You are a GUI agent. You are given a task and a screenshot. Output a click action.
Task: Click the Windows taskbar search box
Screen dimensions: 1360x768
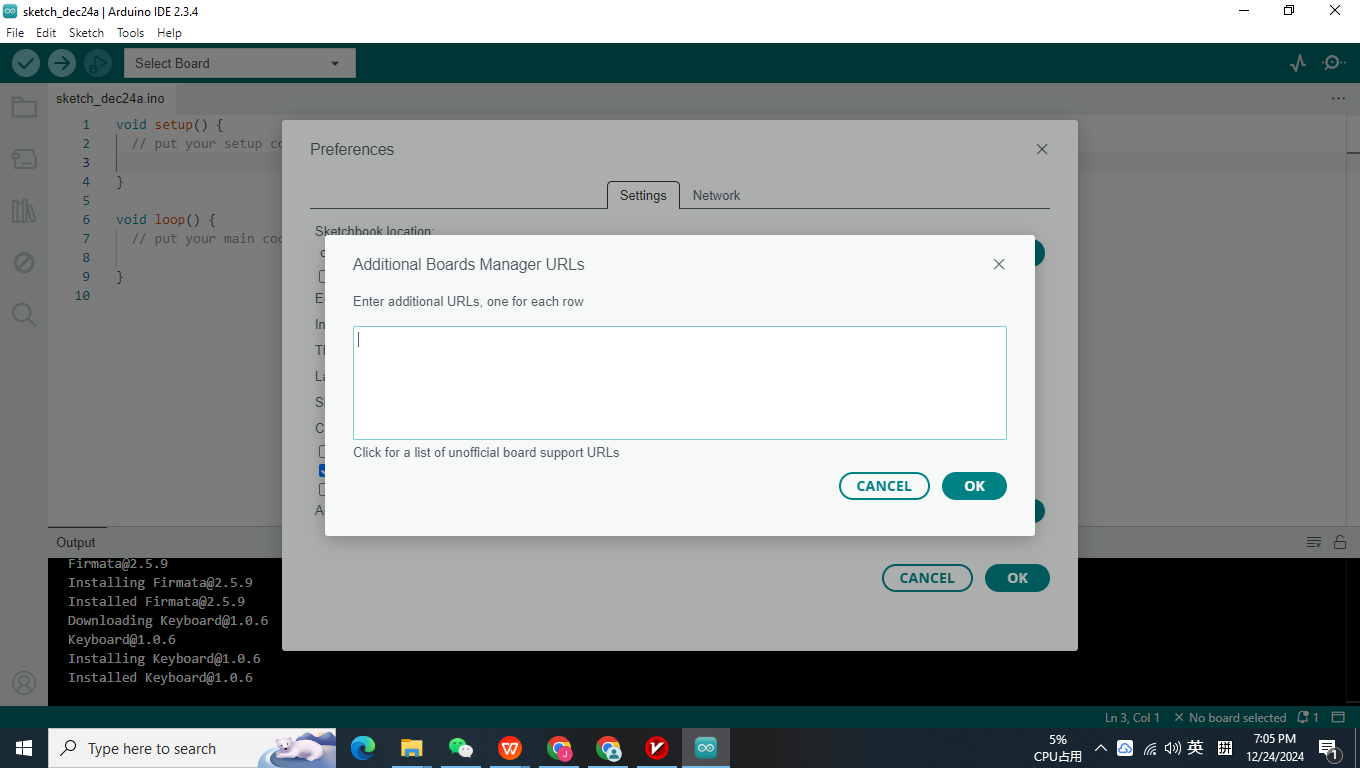192,748
